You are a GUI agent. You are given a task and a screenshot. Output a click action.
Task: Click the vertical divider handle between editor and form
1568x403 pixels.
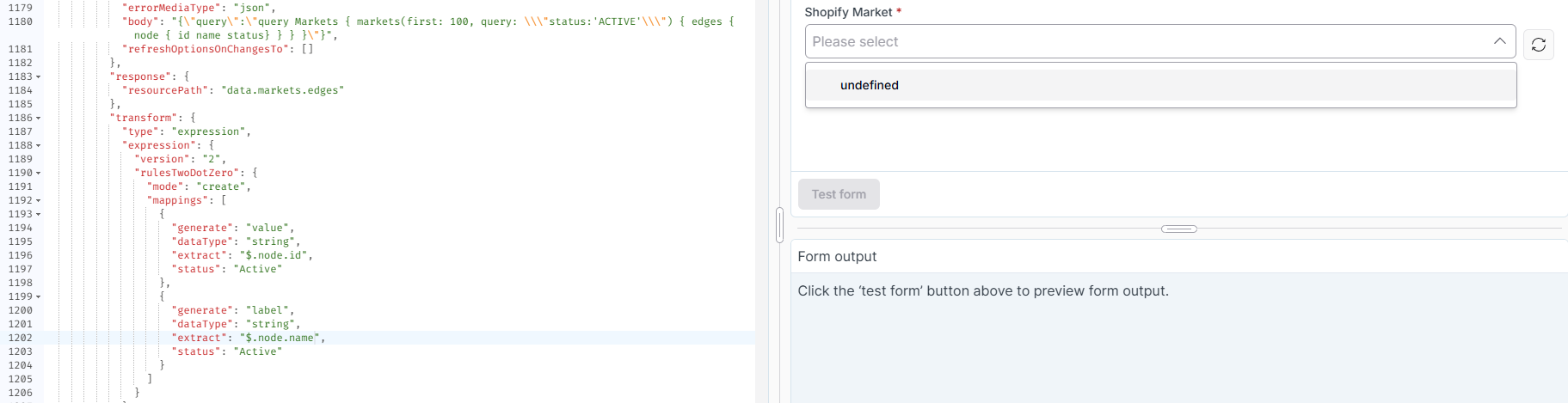click(779, 225)
